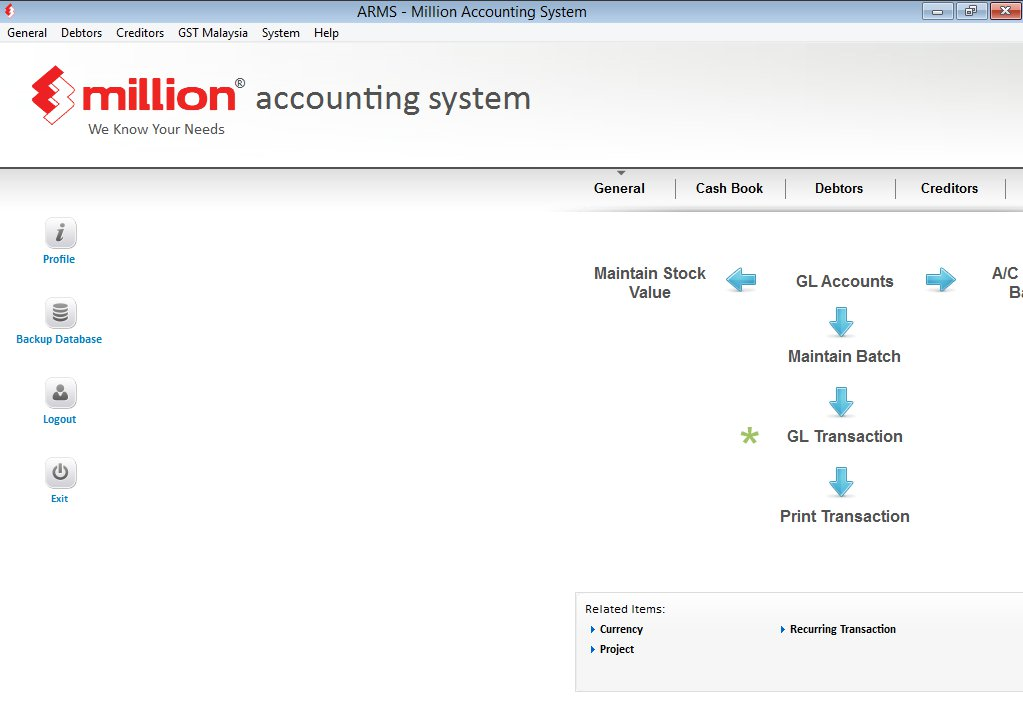Open GL Transaction
Viewport: 1023px width, 725px height.
tap(845, 437)
